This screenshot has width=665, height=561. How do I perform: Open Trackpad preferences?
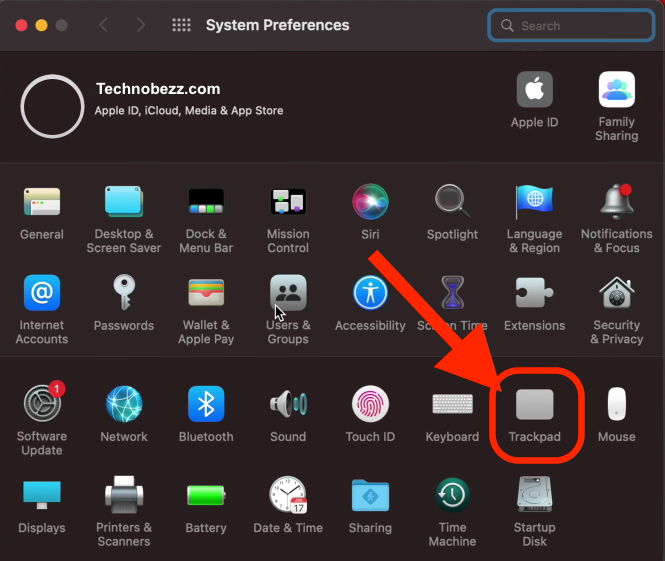534,404
